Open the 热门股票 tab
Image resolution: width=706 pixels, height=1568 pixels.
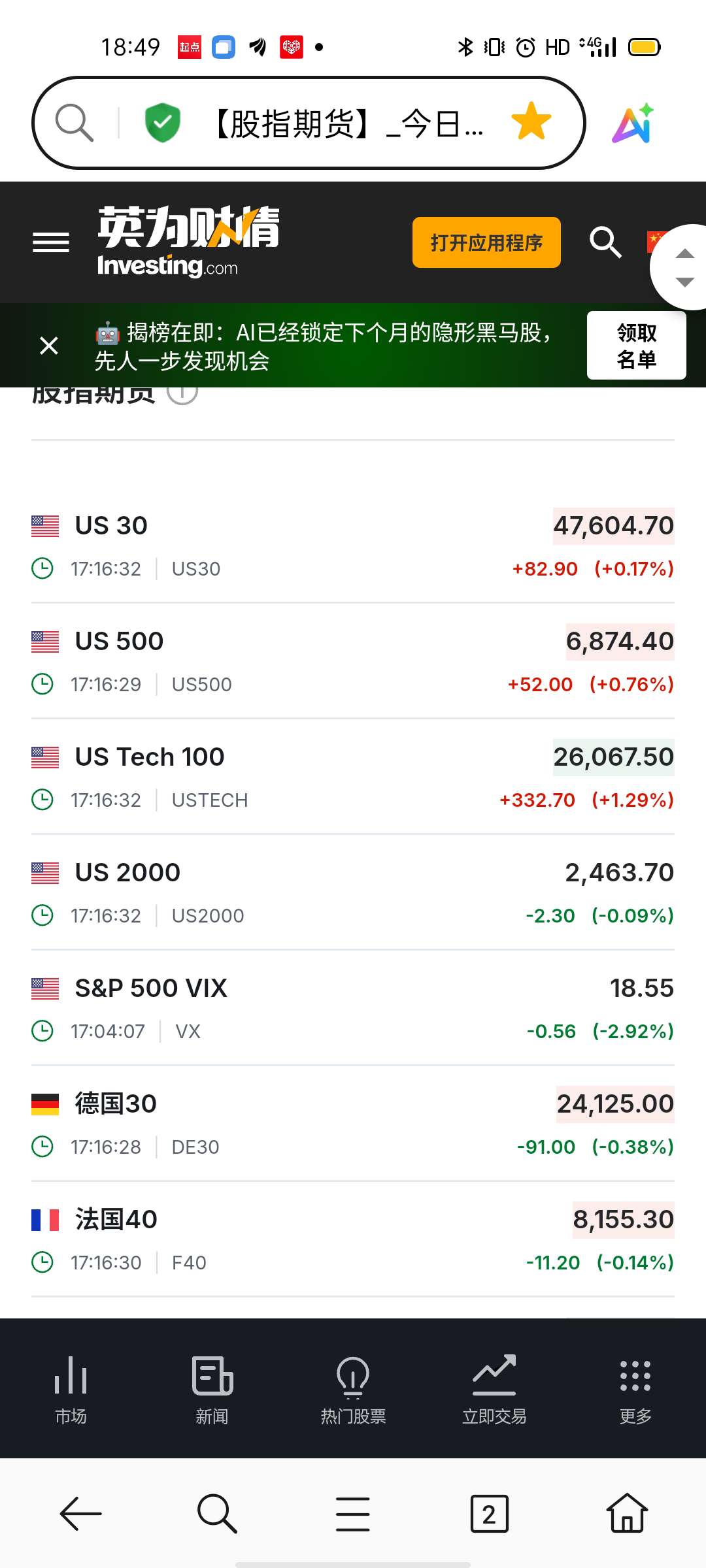click(353, 1389)
